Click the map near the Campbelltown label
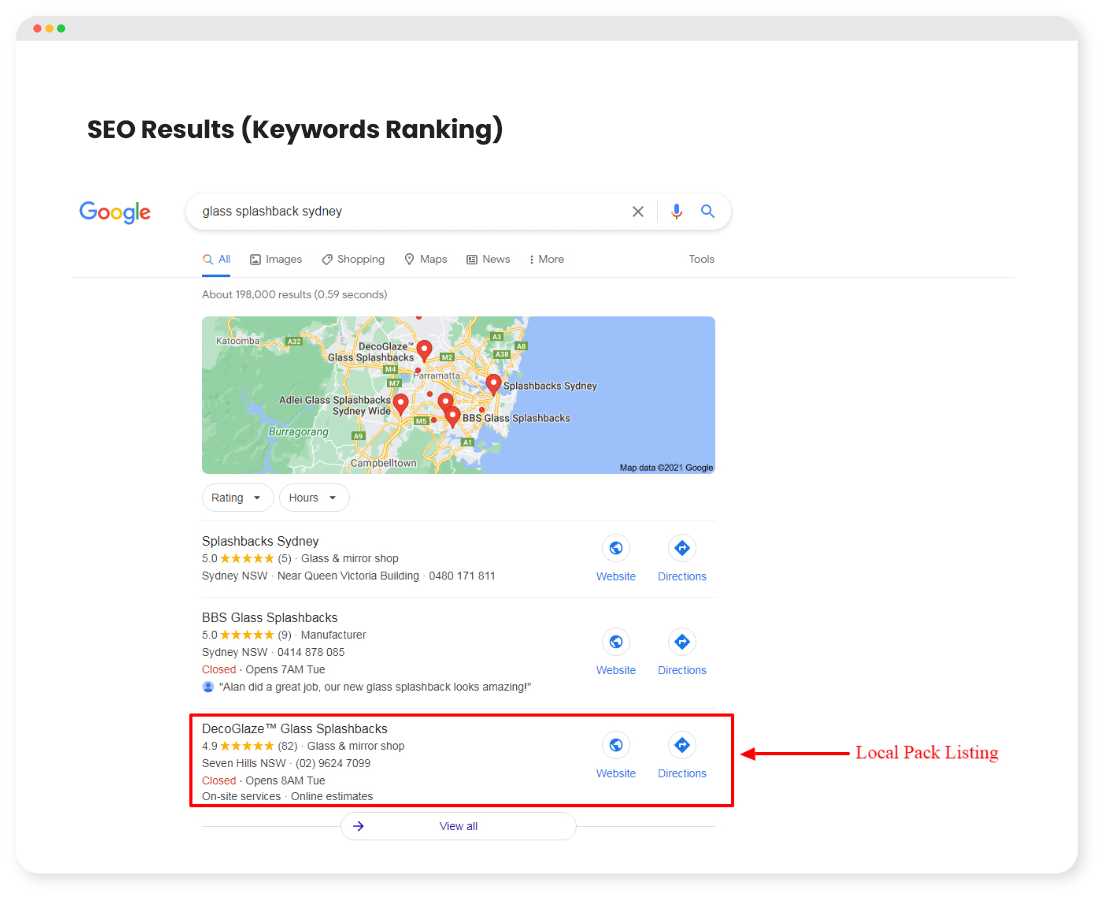The width and height of the screenshot is (1104, 900). [x=384, y=463]
